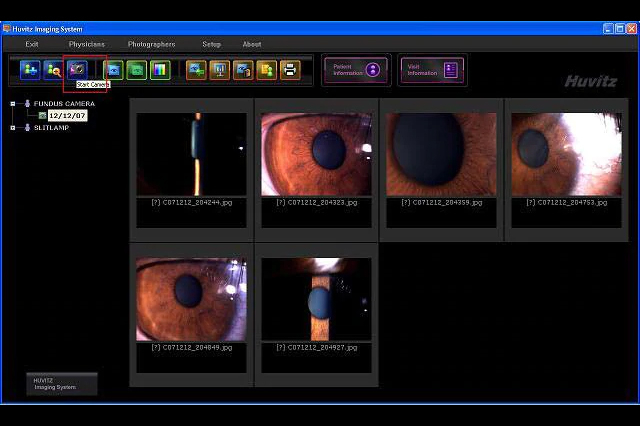
Task: Click the person icon next to FUNDUS CAMERA
Action: click(27, 104)
